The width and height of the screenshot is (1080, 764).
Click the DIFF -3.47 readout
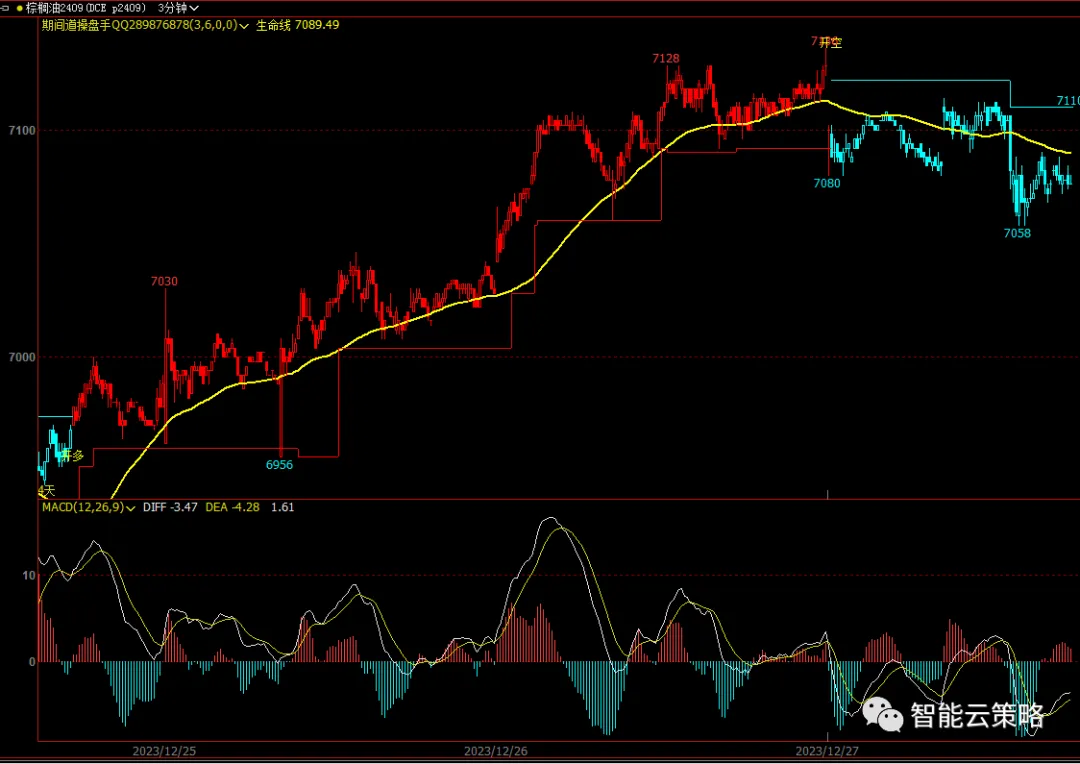point(170,508)
